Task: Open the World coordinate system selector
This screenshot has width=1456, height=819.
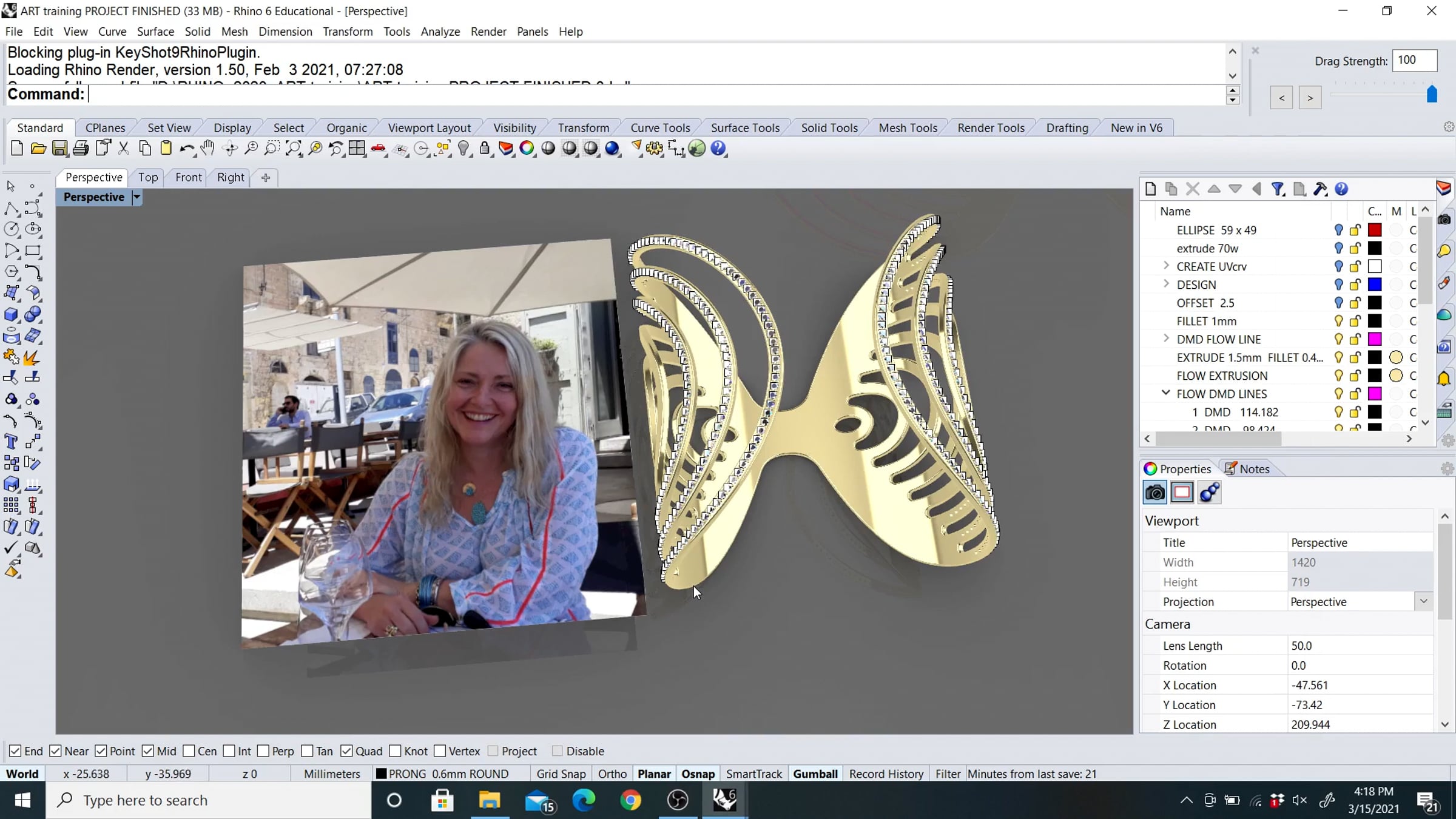Action: [x=22, y=774]
